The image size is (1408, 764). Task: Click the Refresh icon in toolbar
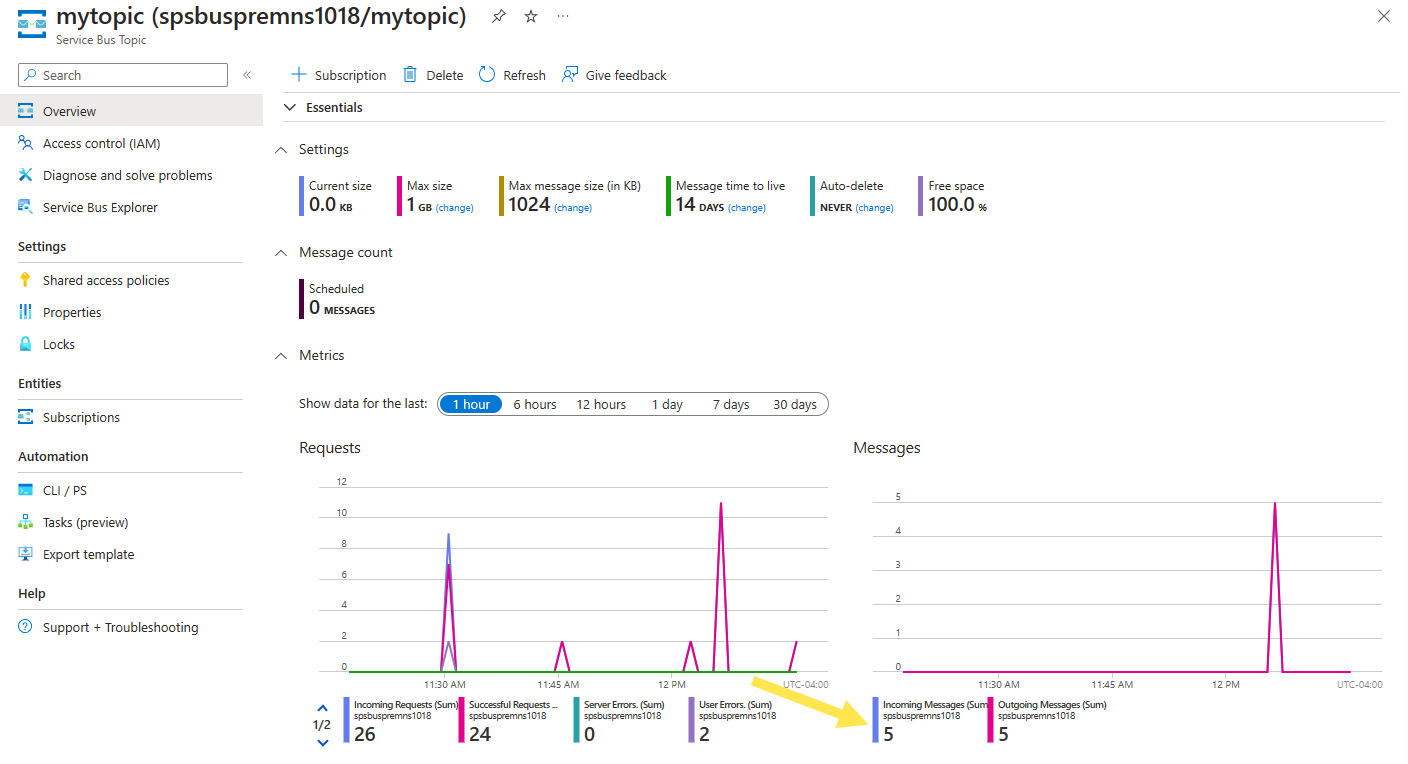[x=487, y=75]
